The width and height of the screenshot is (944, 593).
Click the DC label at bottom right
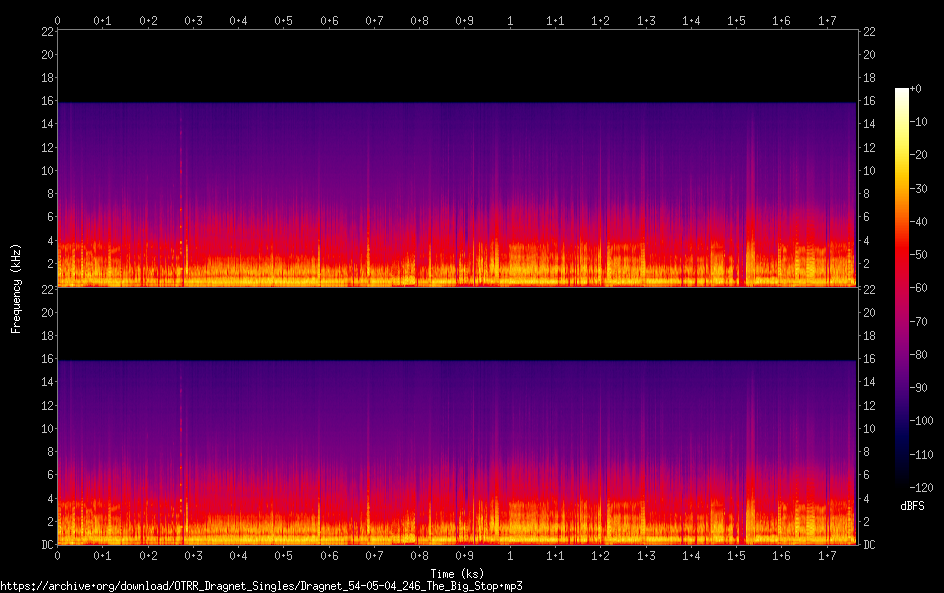(x=869, y=544)
